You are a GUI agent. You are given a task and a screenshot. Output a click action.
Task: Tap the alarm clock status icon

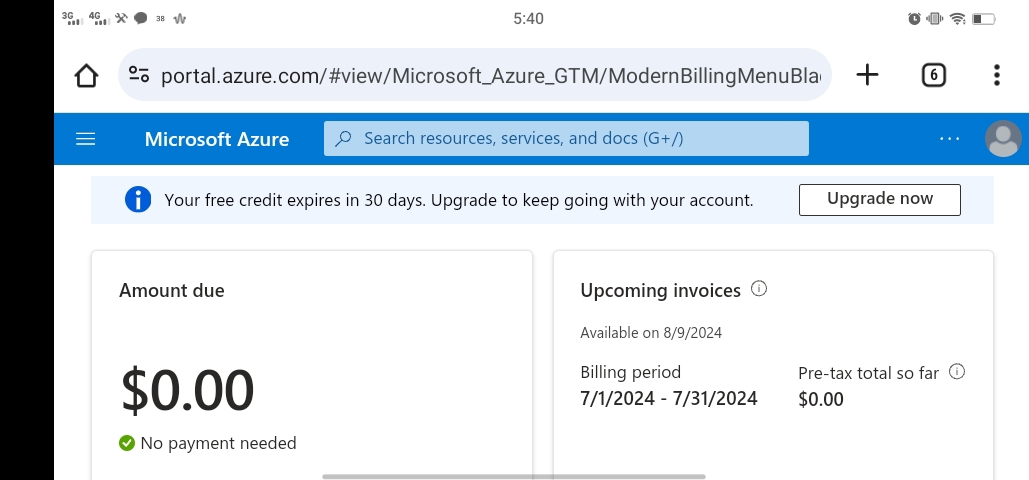click(x=914, y=18)
